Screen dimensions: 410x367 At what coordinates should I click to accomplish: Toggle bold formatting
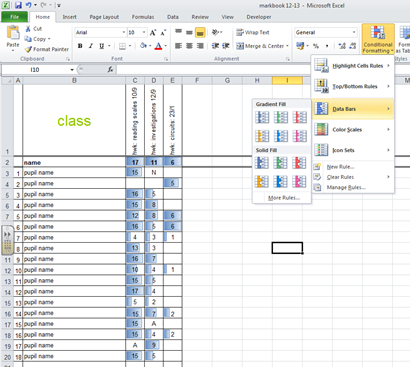point(80,46)
